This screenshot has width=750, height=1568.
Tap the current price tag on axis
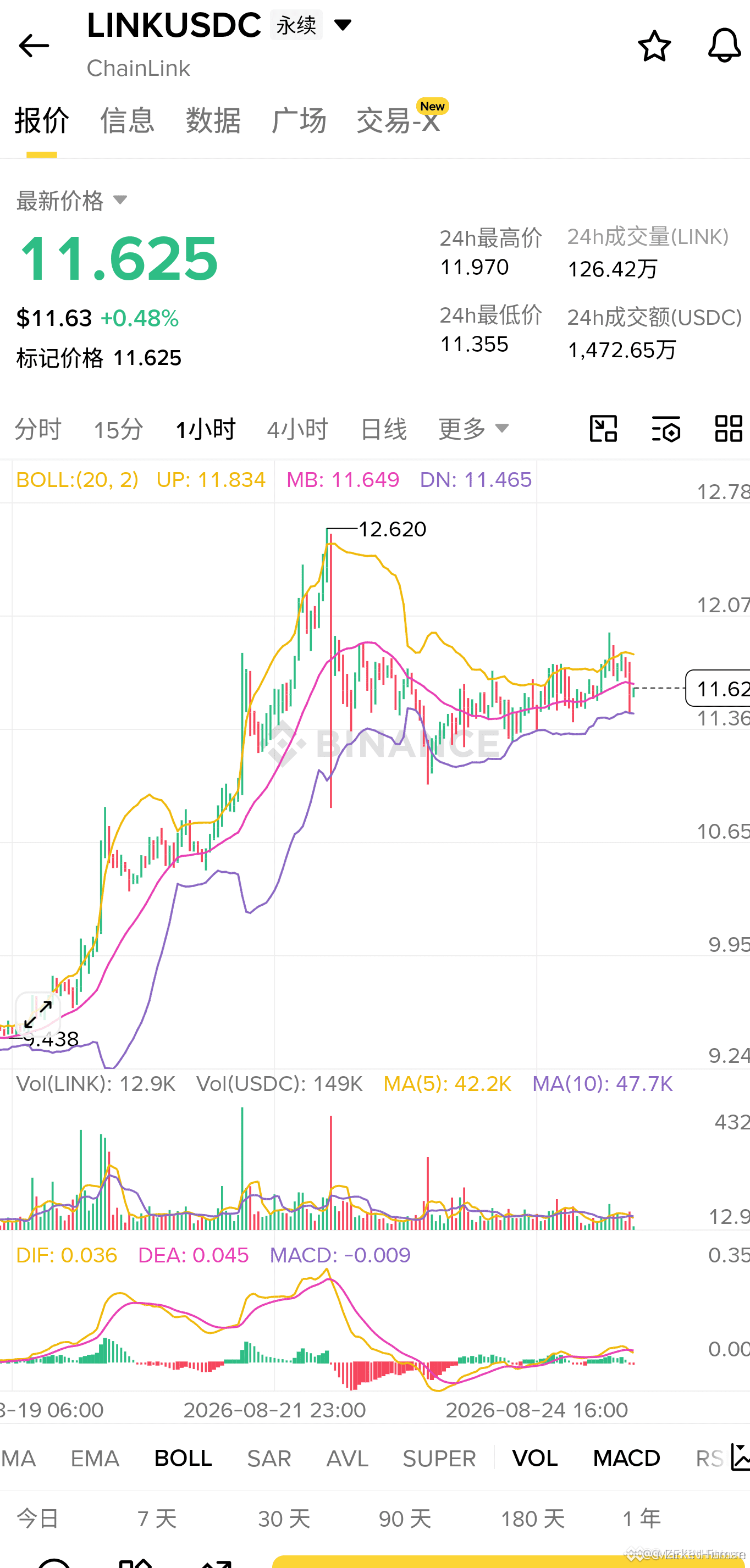tap(718, 689)
